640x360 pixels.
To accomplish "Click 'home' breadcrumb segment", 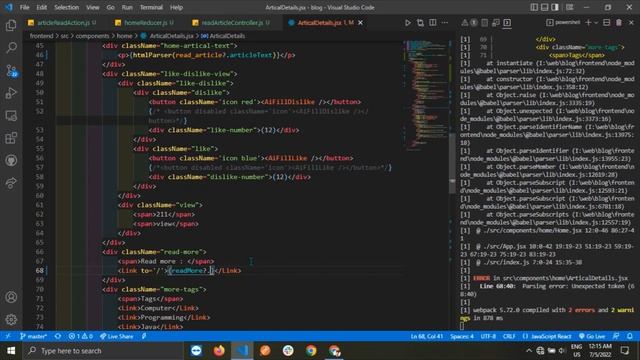I will [x=124, y=36].
